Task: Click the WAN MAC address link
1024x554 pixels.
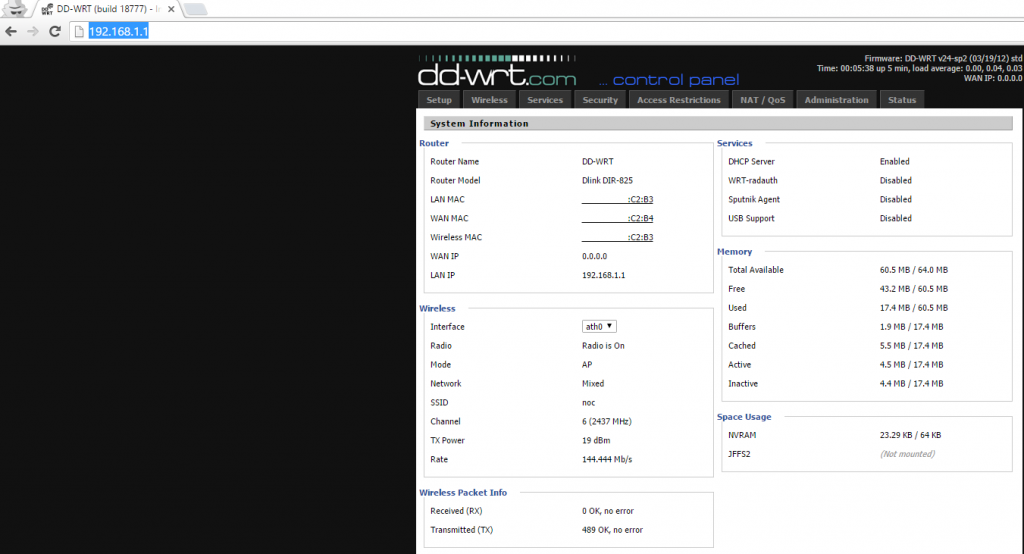Action: point(617,219)
